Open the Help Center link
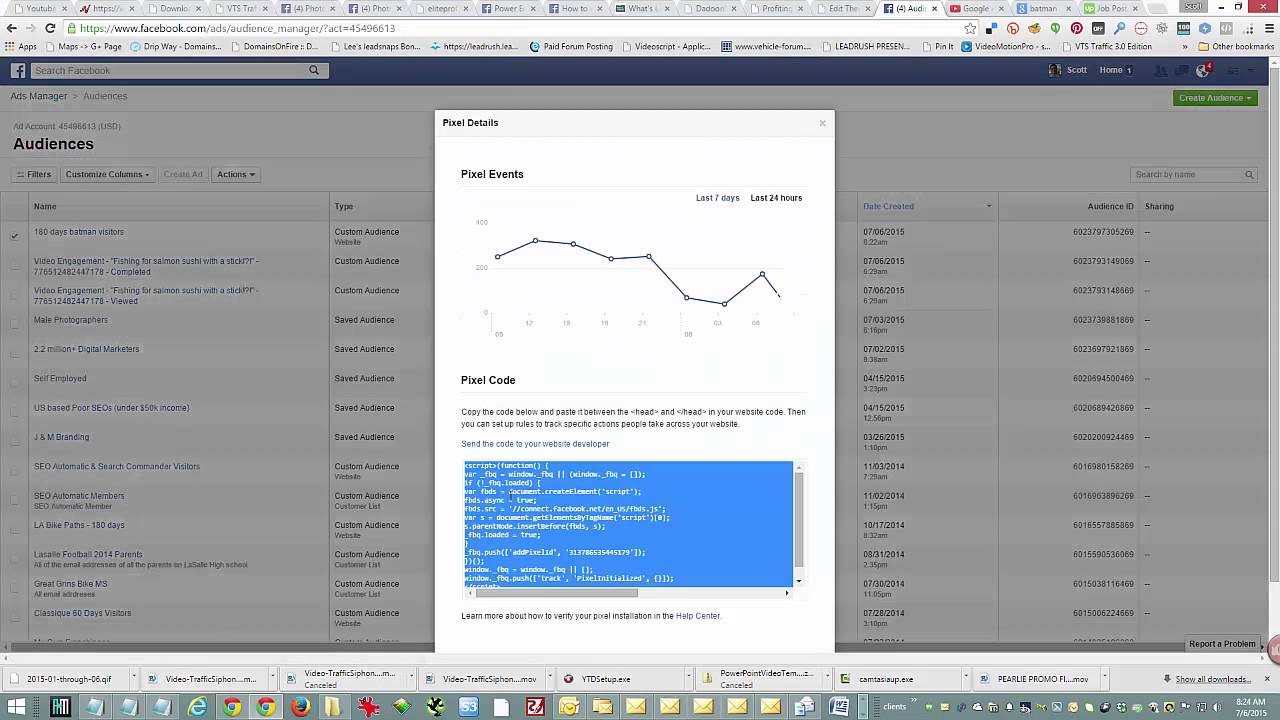The width and height of the screenshot is (1280, 720). point(697,616)
